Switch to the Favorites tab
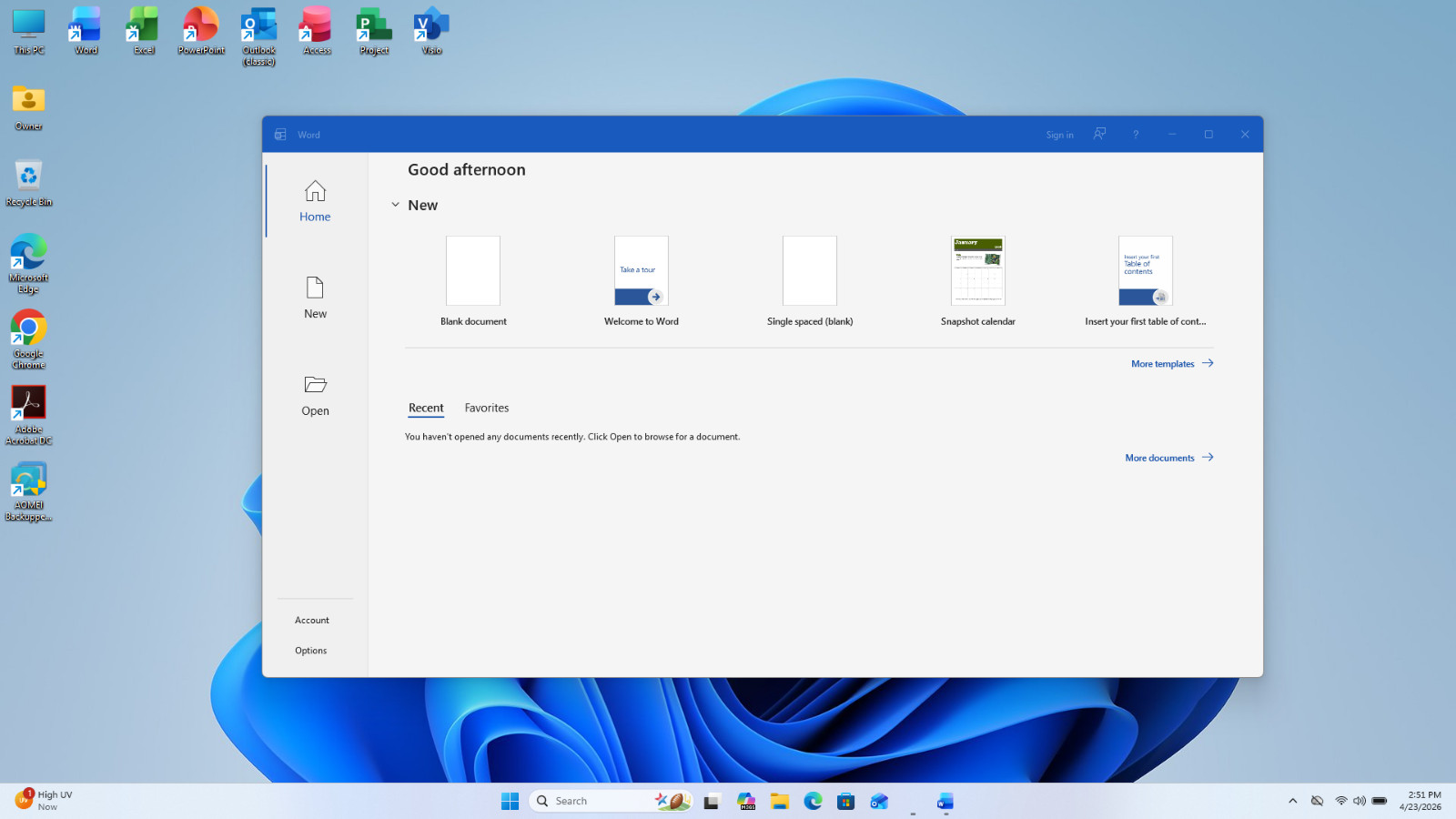 coord(487,408)
